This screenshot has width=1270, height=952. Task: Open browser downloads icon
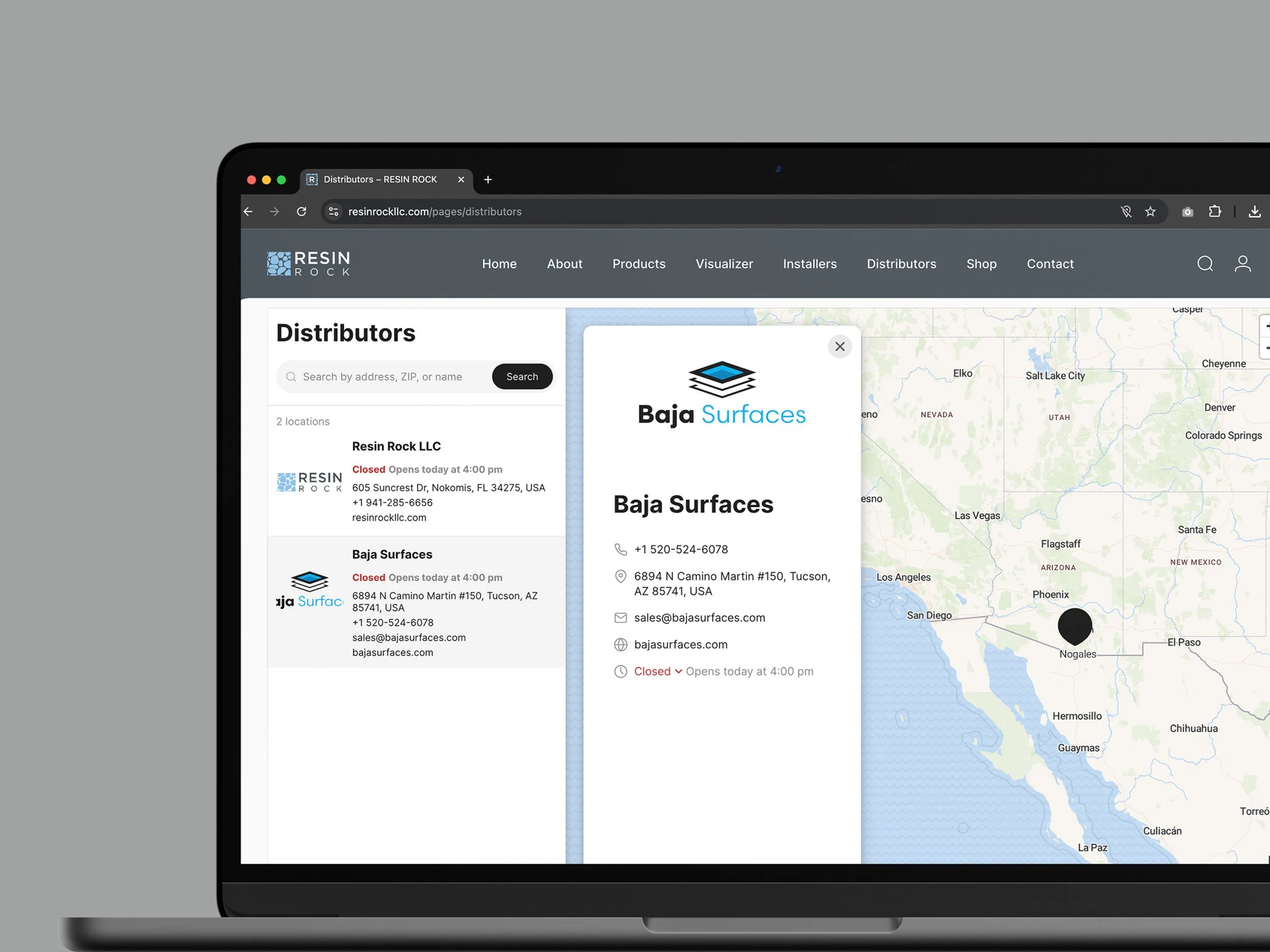pyautogui.click(x=1254, y=212)
